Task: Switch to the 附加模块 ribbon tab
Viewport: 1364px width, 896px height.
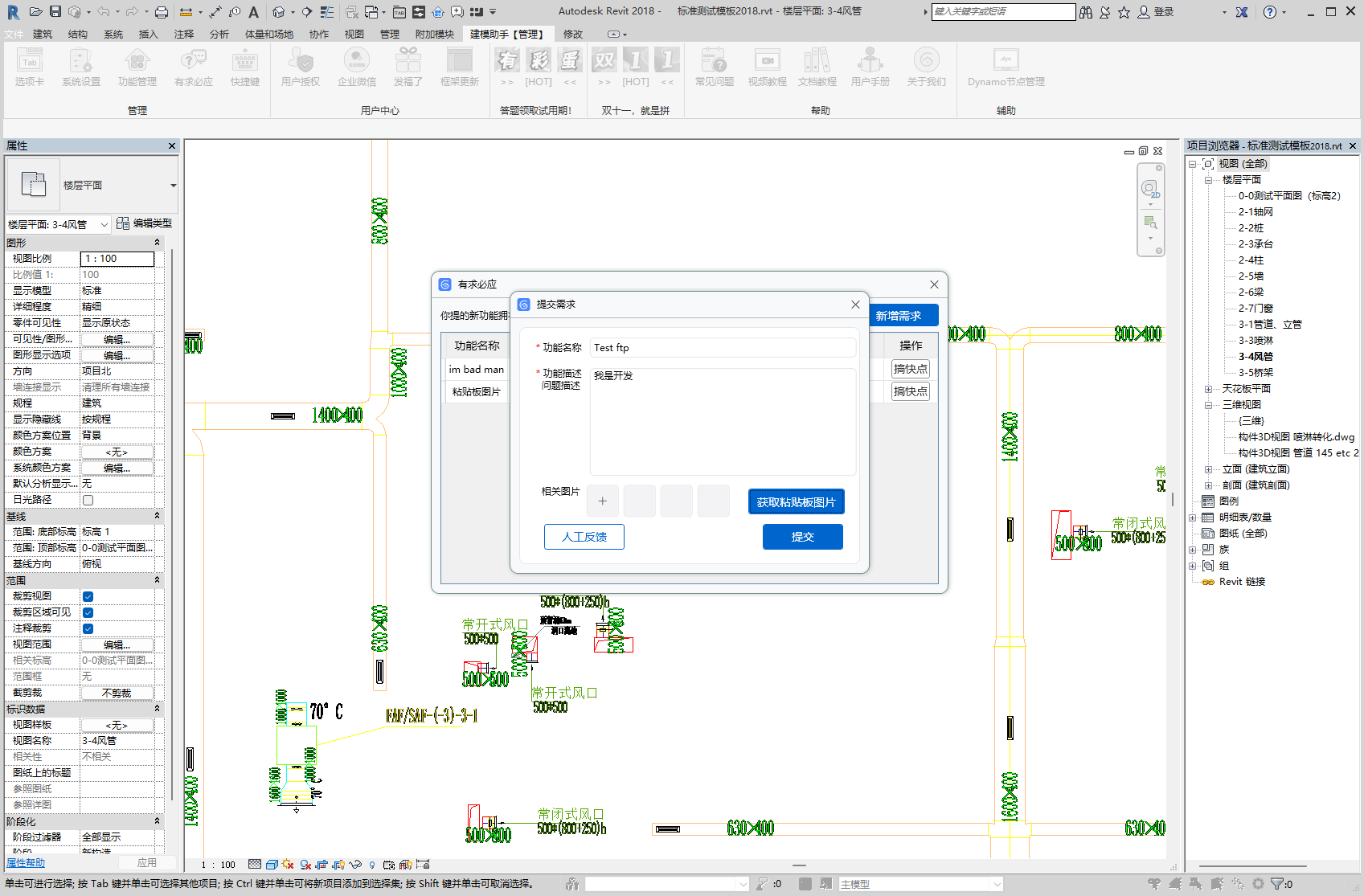Action: (434, 35)
